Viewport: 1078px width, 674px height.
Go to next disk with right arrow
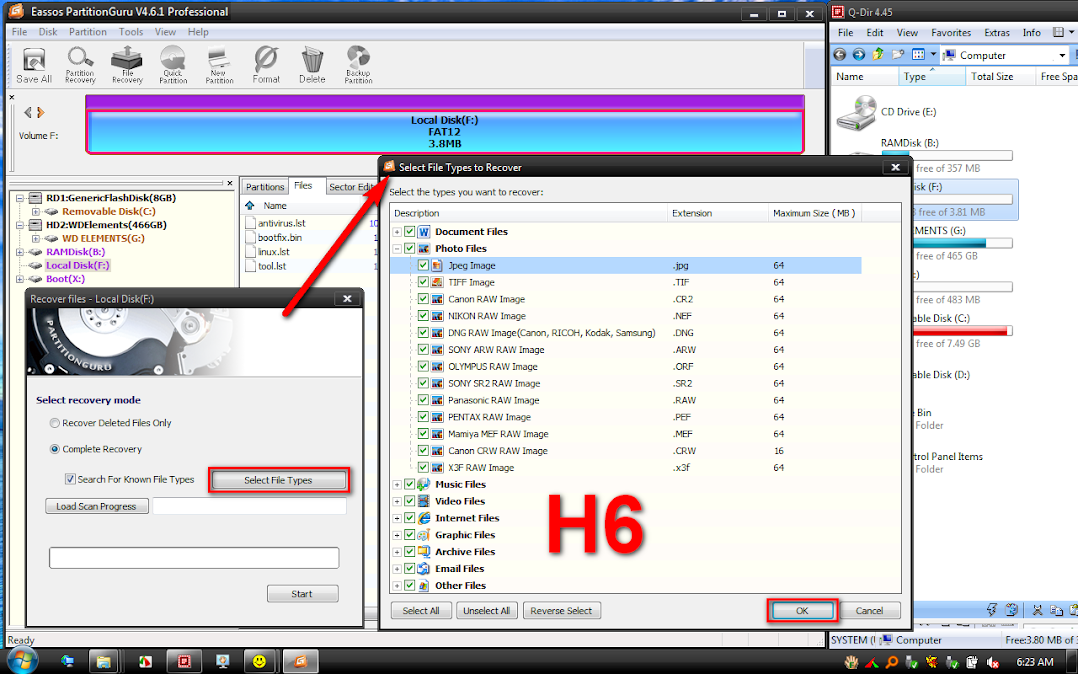tap(41, 112)
